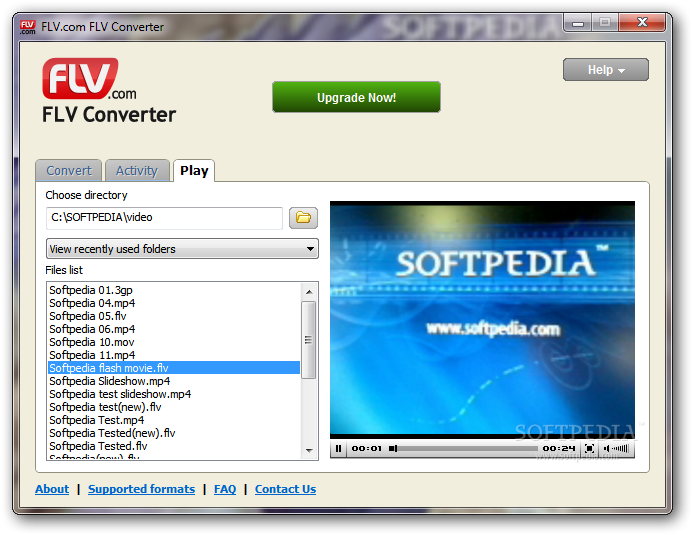The width and height of the screenshot is (693, 535).
Task: Select the Play tab
Action: coord(194,171)
